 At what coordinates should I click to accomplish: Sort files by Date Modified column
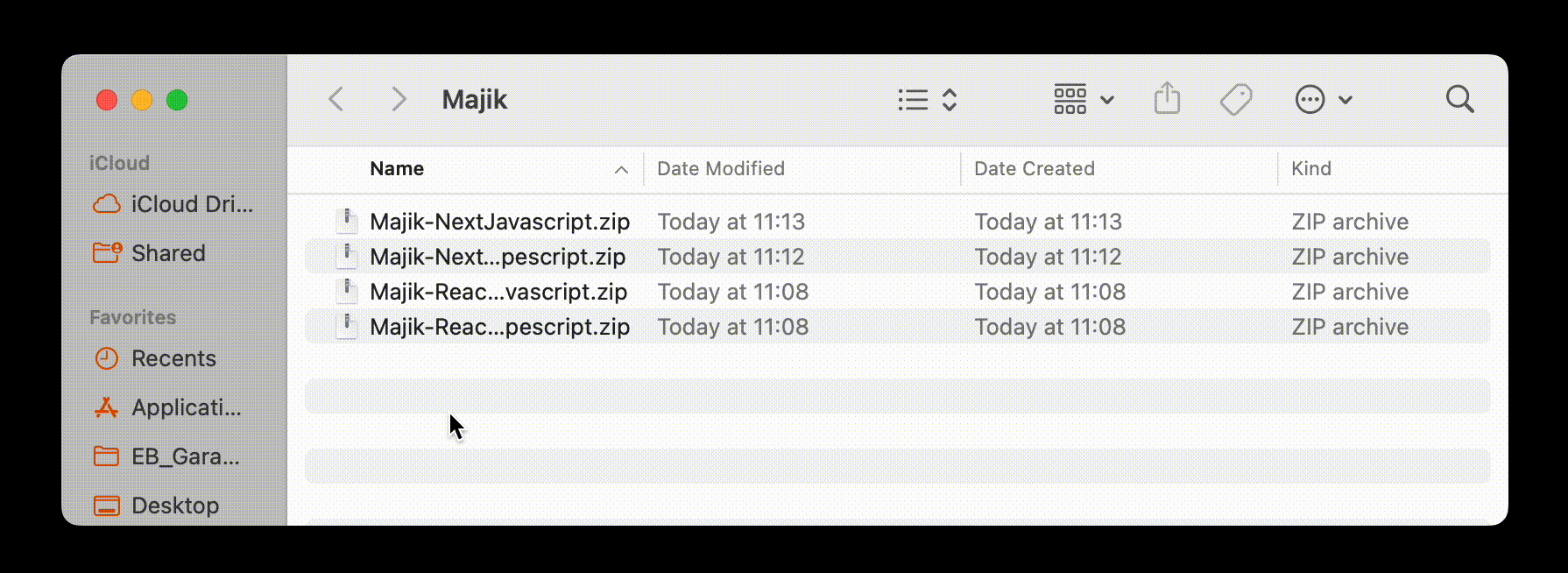pos(721,168)
